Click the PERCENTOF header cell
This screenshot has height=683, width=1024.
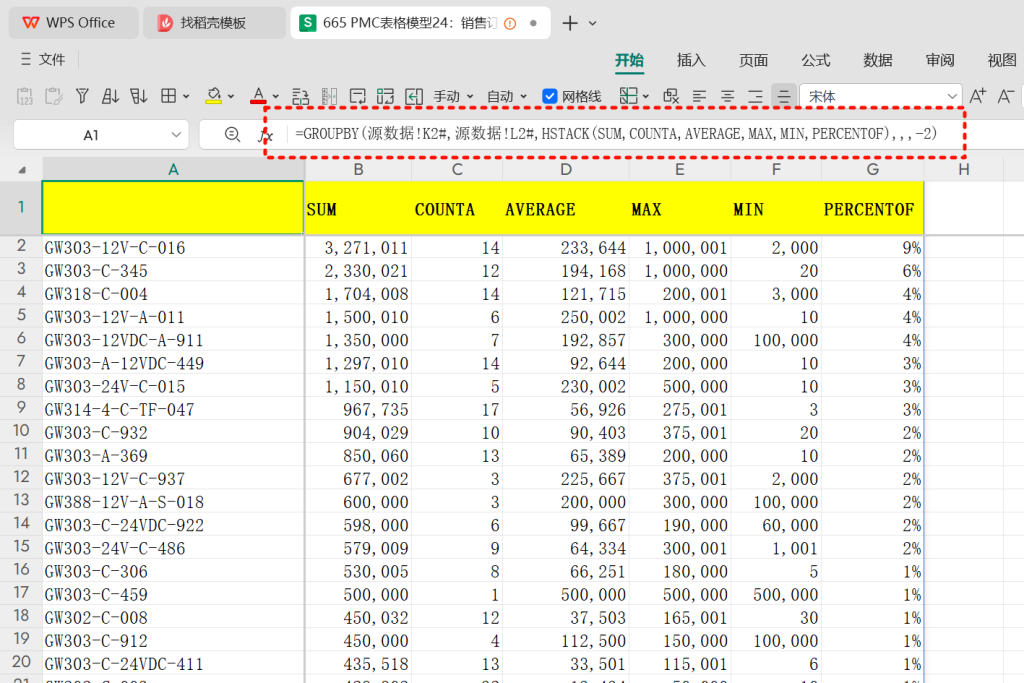click(872, 208)
